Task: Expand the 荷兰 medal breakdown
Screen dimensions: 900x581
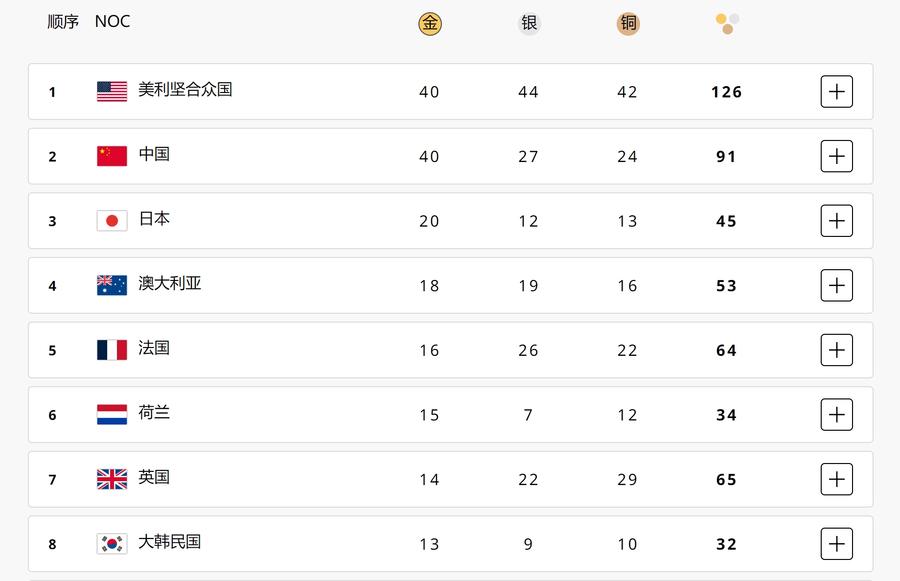Action: pos(836,415)
